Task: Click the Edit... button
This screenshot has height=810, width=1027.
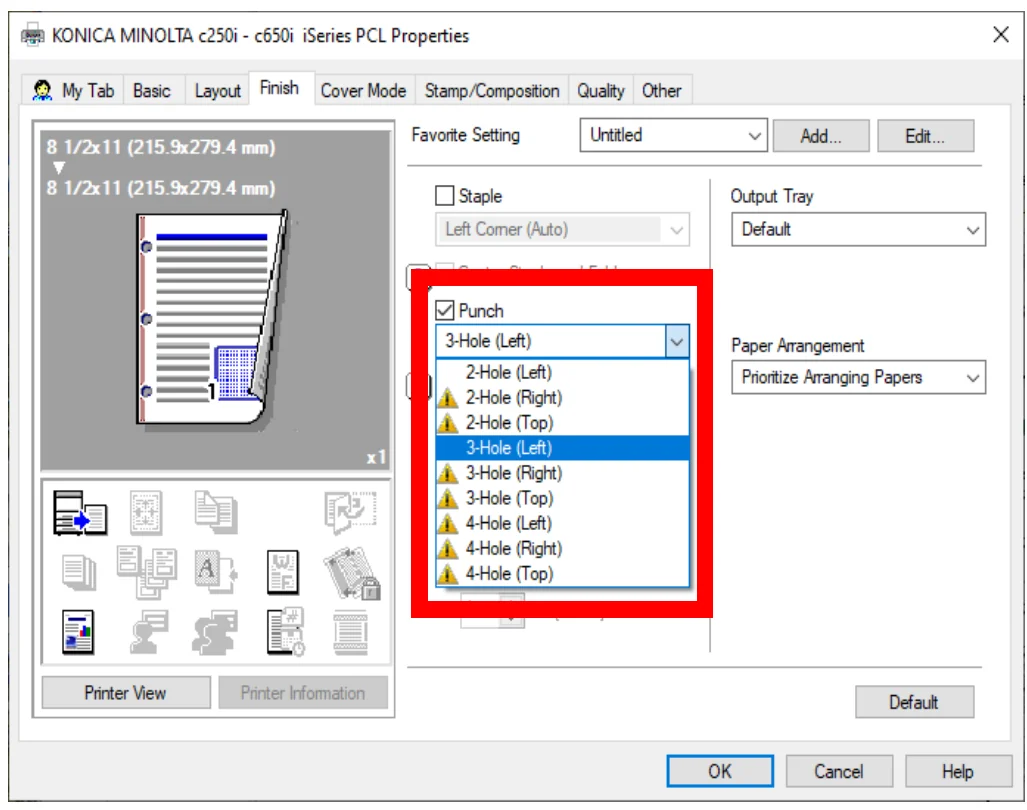Action: [x=925, y=136]
